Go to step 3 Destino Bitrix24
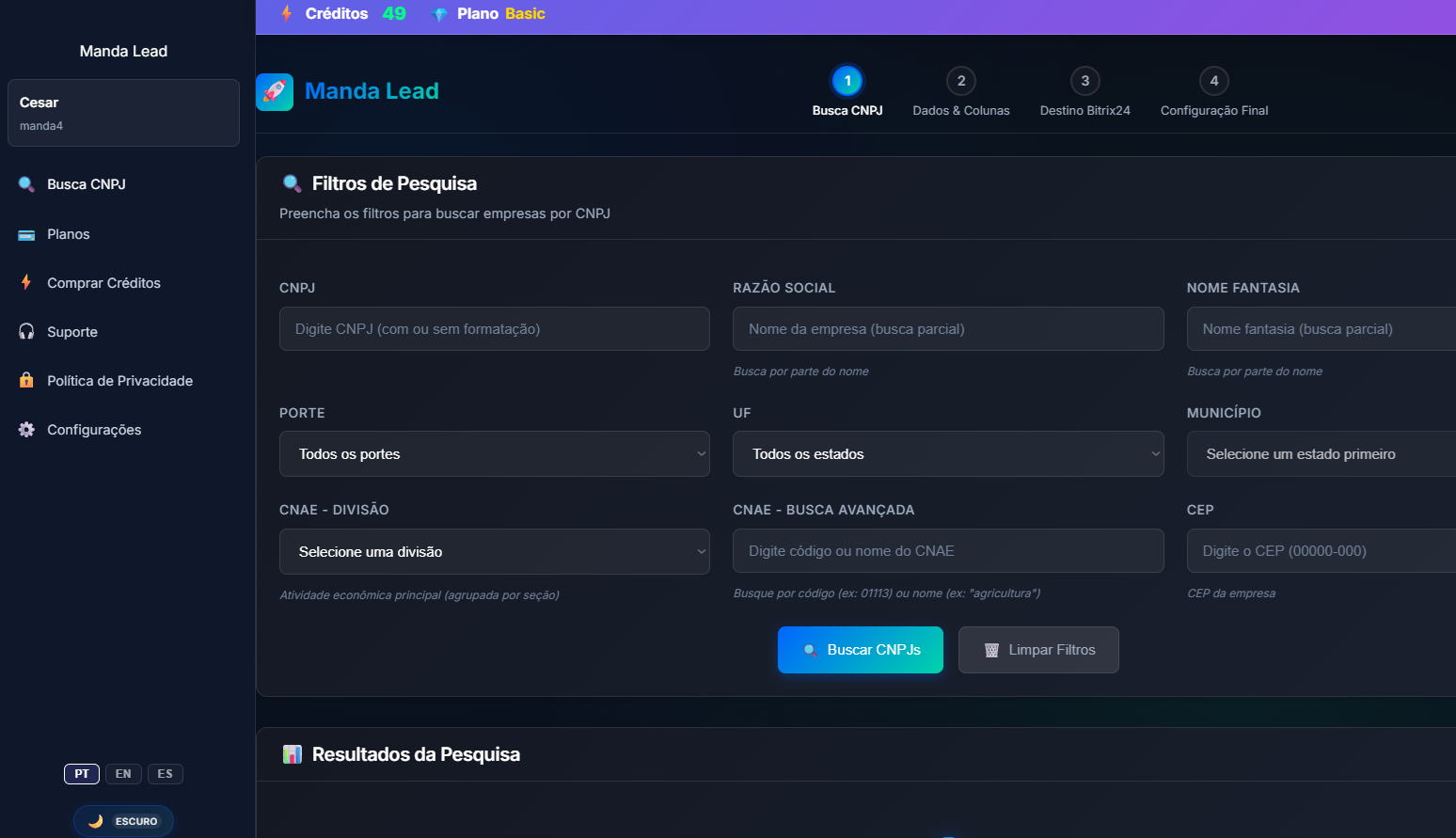 1084,82
